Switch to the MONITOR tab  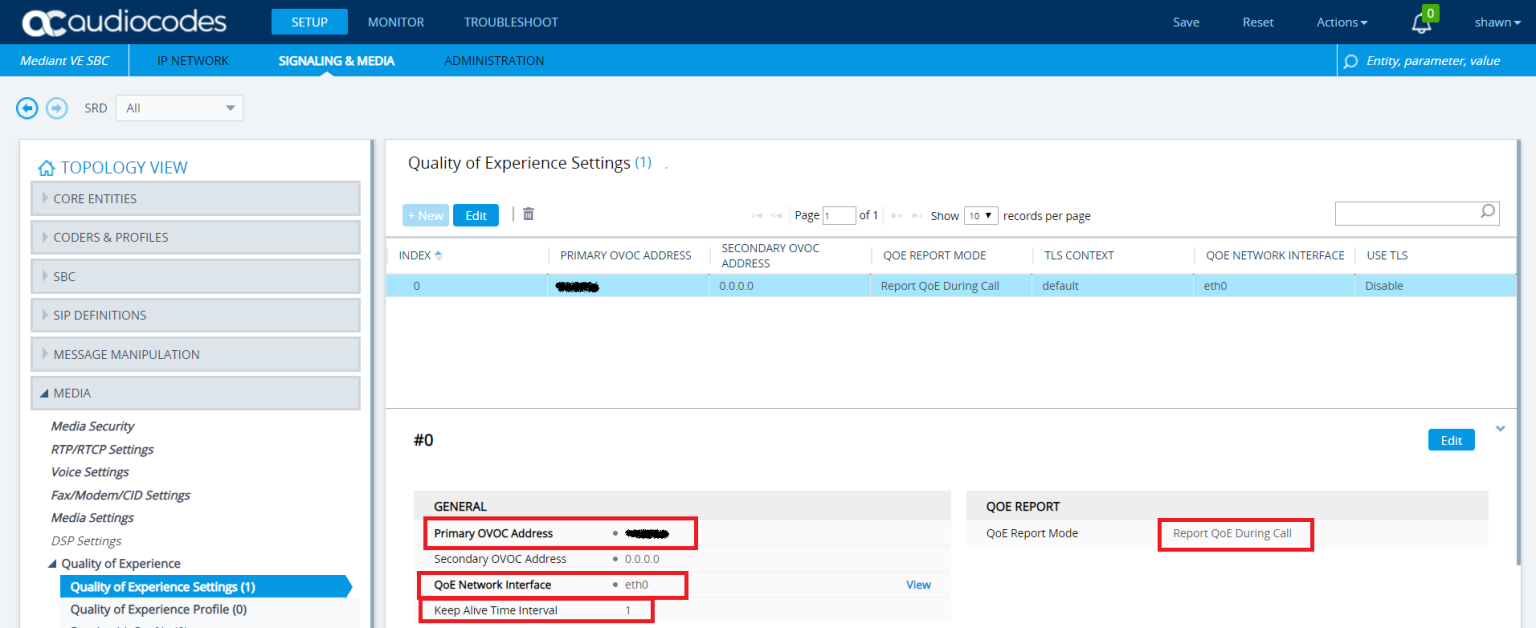(x=396, y=22)
